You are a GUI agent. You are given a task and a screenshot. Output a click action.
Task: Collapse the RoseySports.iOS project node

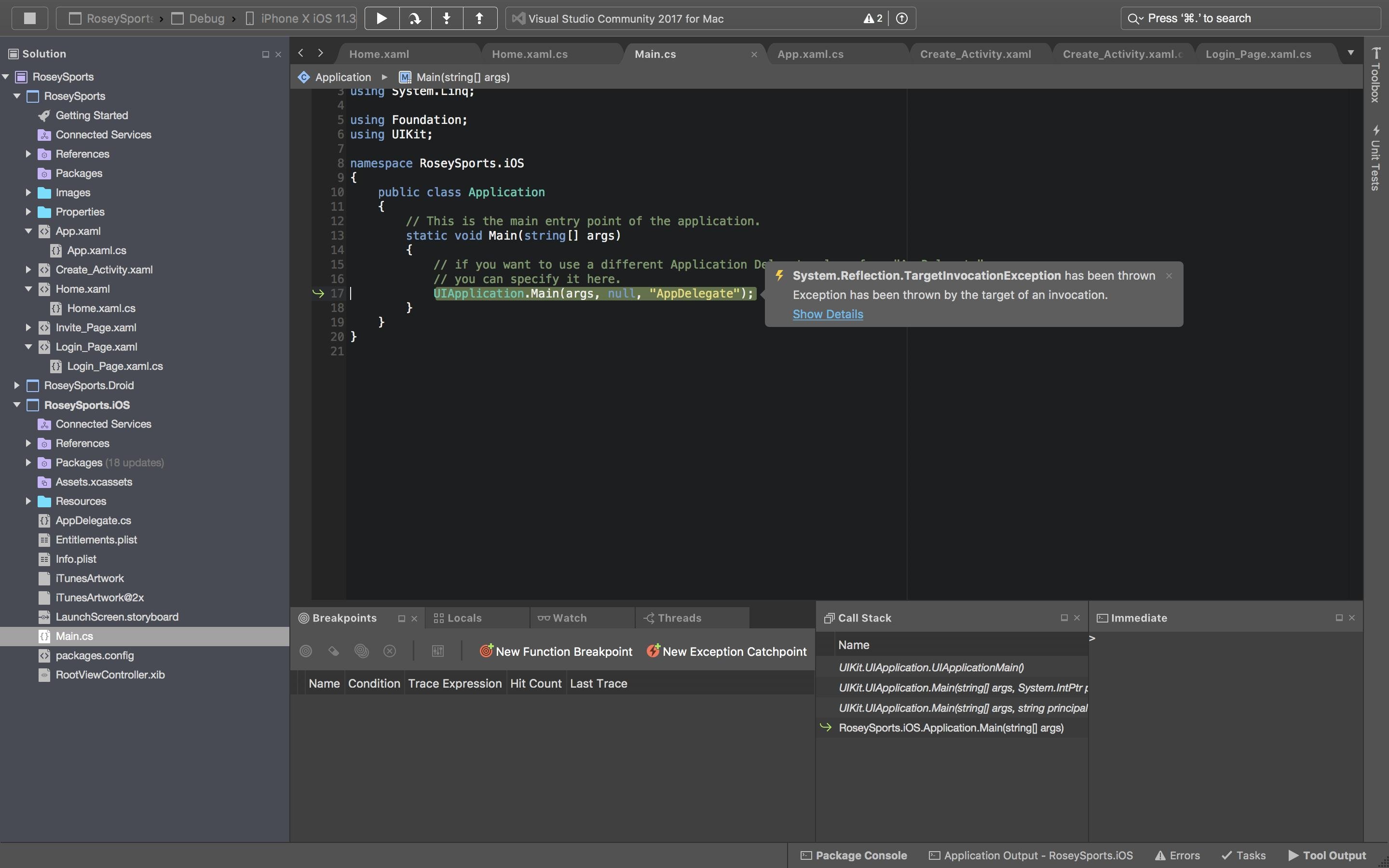coord(17,405)
